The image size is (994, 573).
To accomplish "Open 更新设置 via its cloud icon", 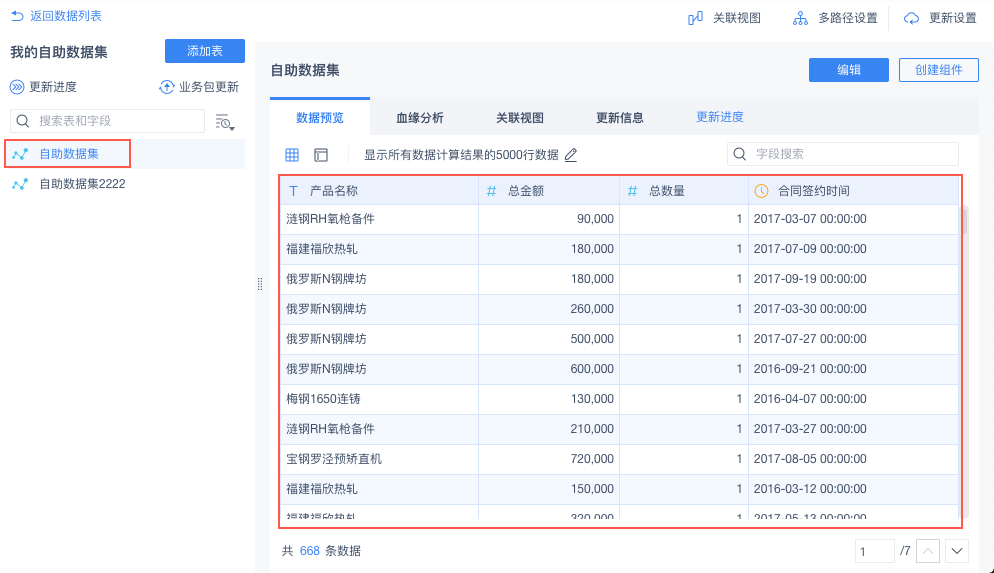I will point(911,18).
